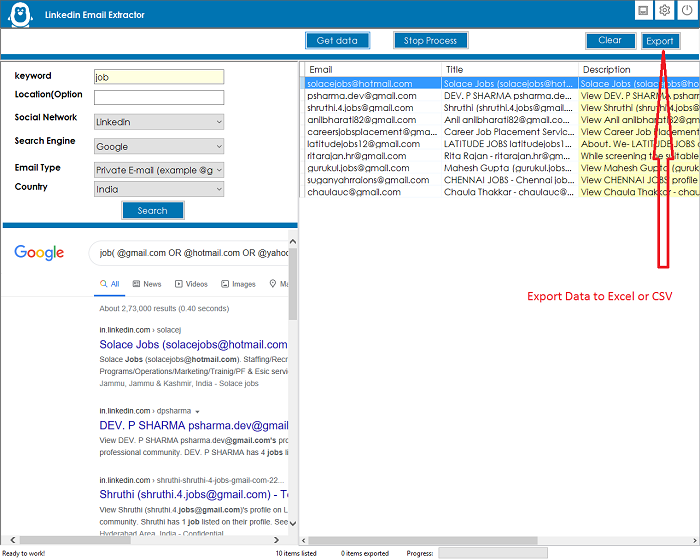Open the Search Engine dropdown

tap(159, 146)
